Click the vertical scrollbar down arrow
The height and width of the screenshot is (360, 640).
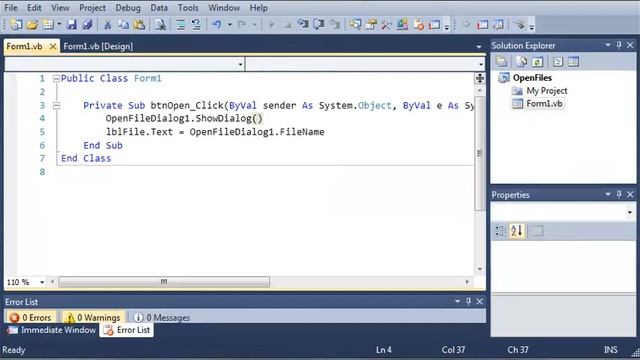click(480, 269)
